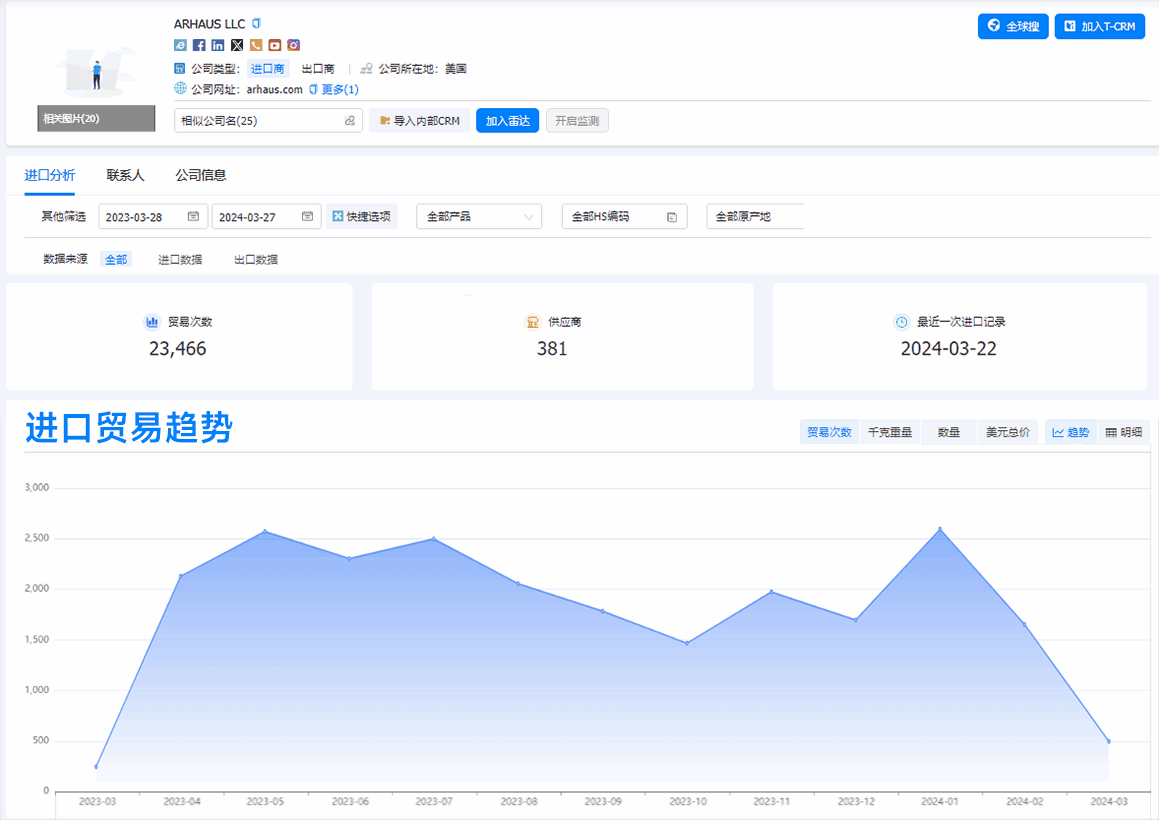The width and height of the screenshot is (1159, 820).
Task: Switch to the 联系人 tab
Action: [126, 175]
